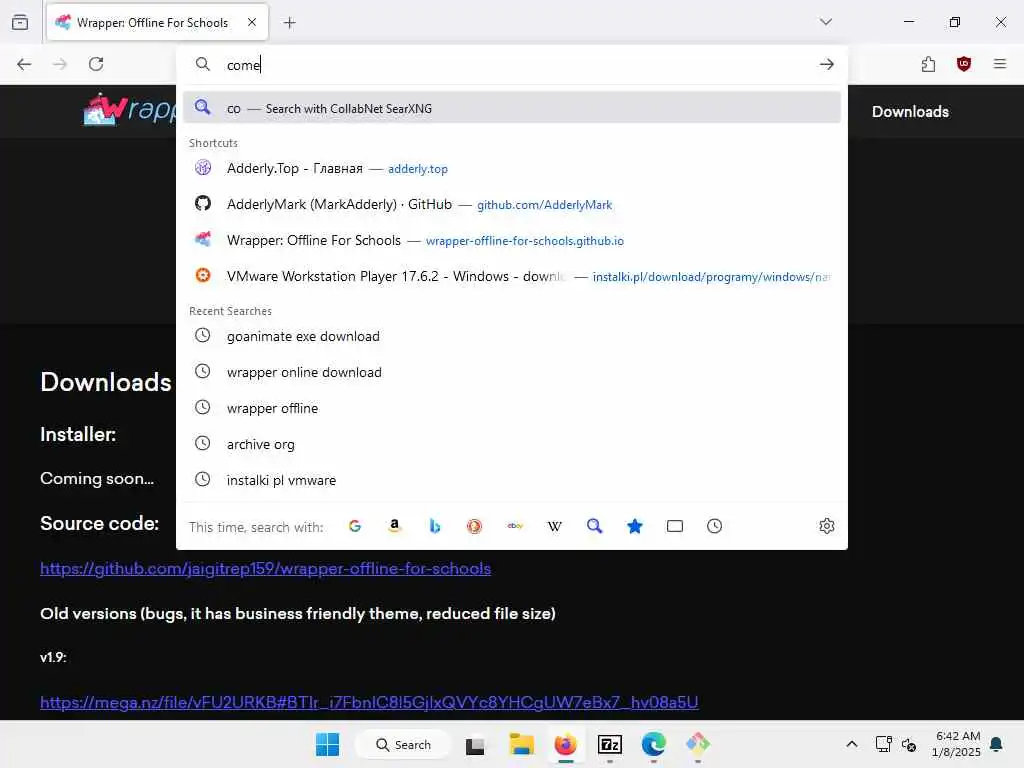Open Microsoft Edge from the taskbar
The height and width of the screenshot is (768, 1024).
coord(654,744)
